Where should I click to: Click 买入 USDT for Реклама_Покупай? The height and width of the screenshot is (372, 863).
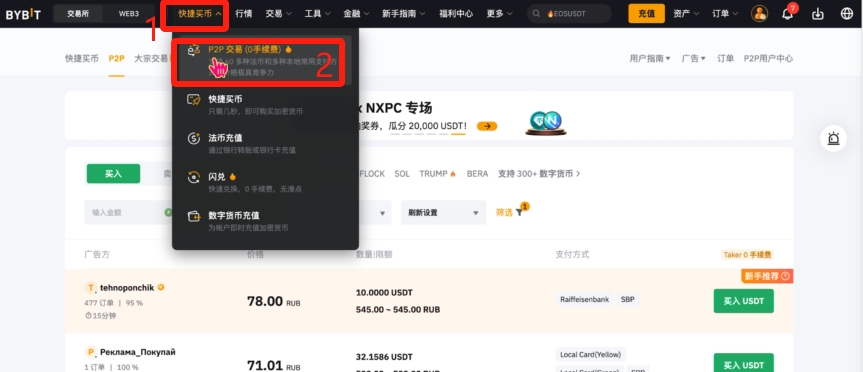click(x=744, y=363)
